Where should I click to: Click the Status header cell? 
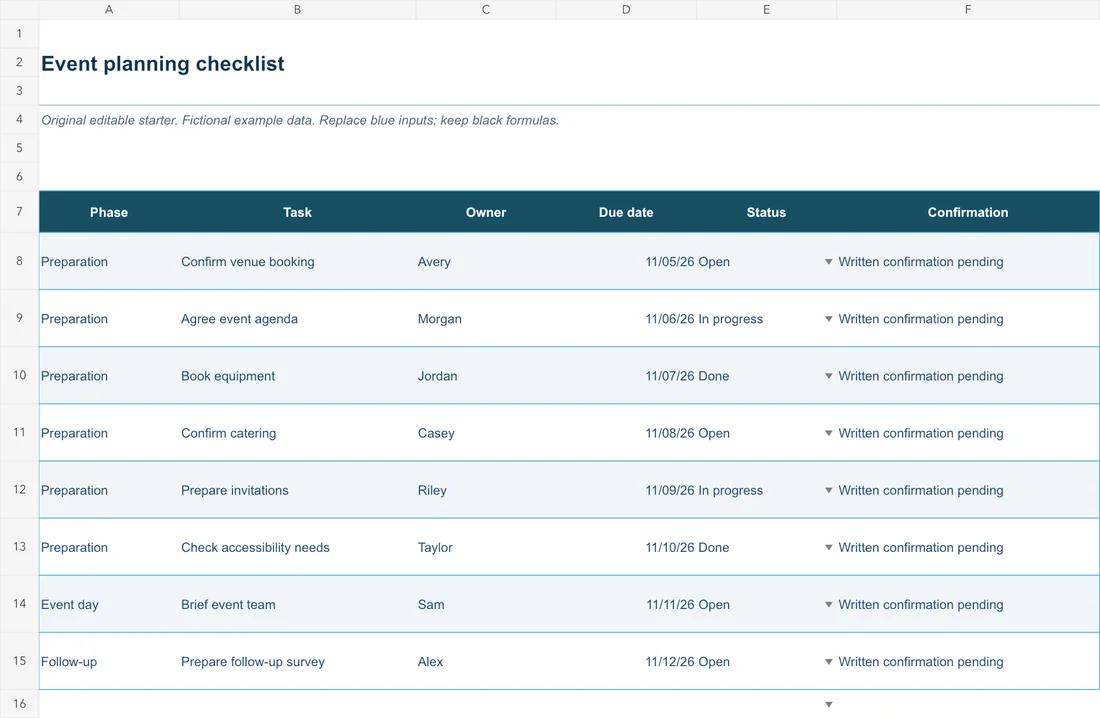(x=766, y=212)
